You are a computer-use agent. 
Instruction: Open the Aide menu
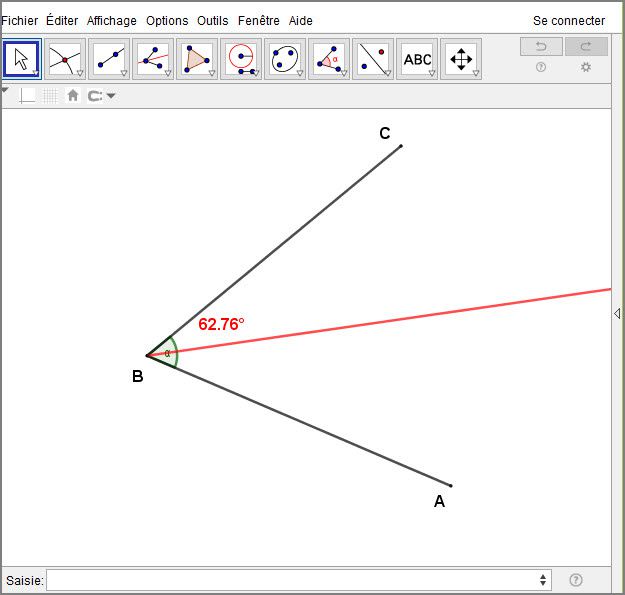click(301, 20)
